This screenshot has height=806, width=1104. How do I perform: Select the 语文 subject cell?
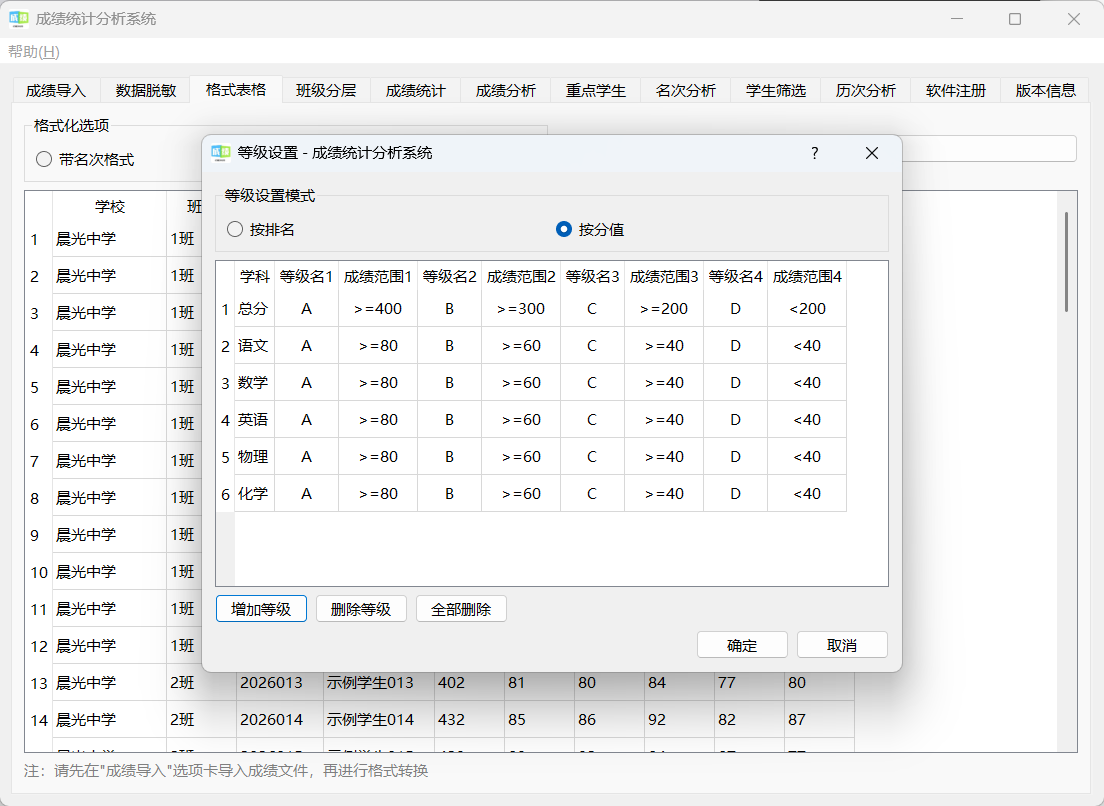(254, 346)
